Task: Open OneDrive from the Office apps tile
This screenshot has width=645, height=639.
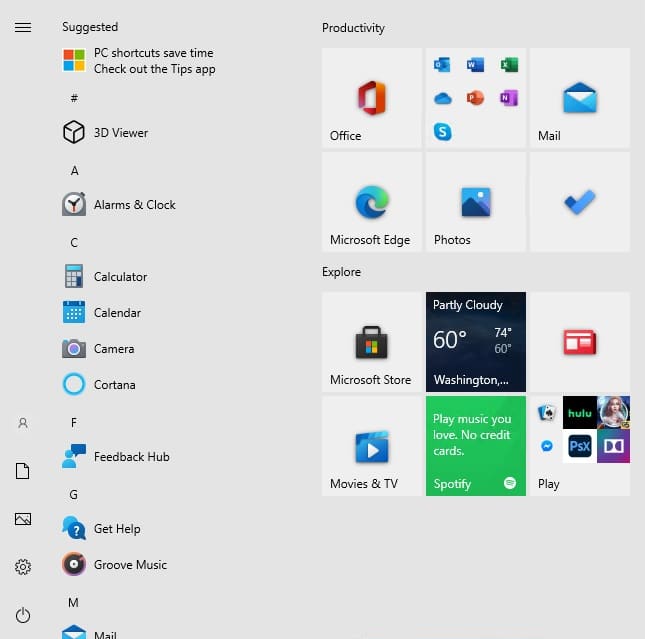Action: 442,98
